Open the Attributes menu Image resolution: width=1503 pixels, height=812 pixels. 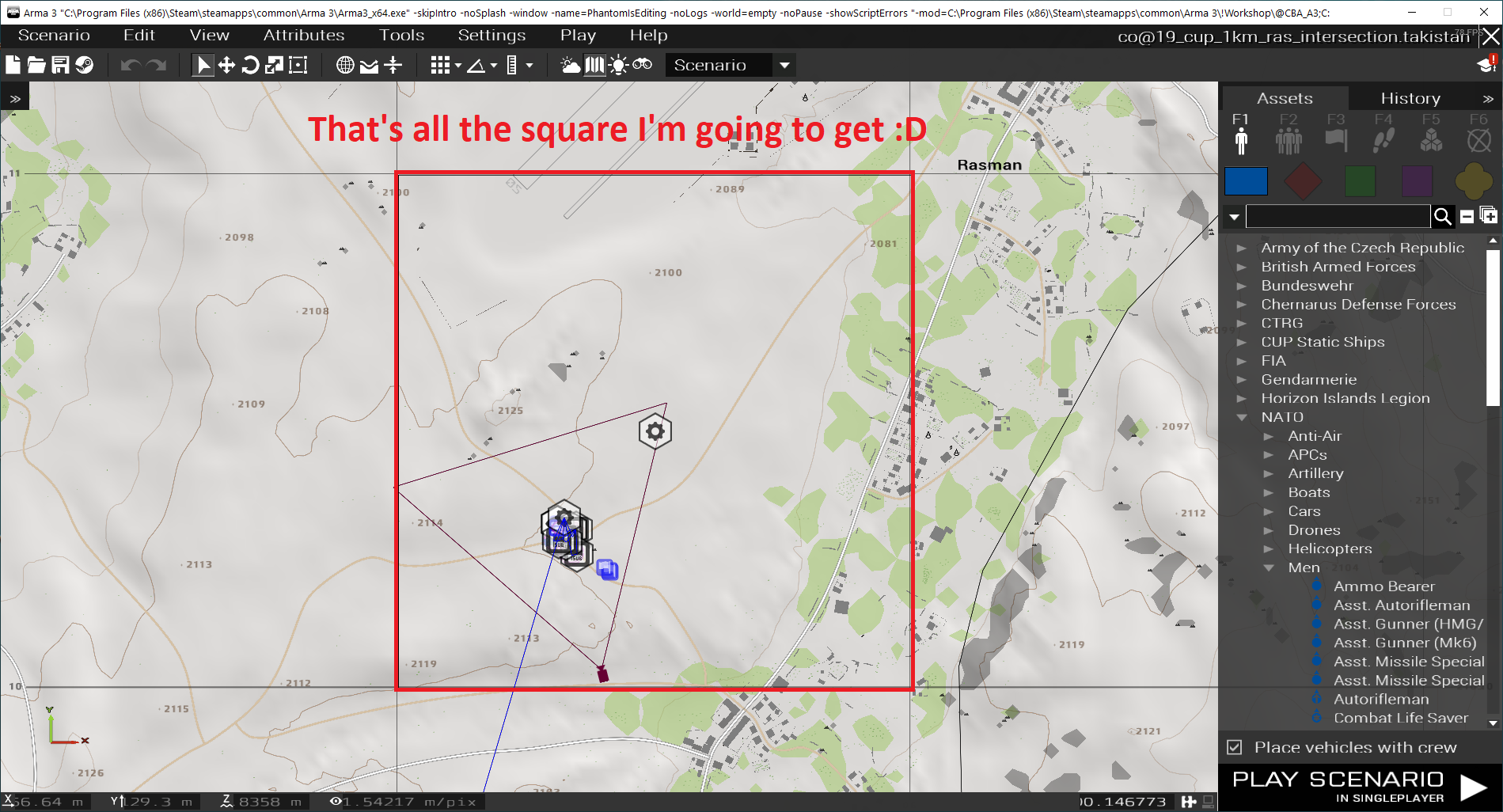[x=304, y=35]
